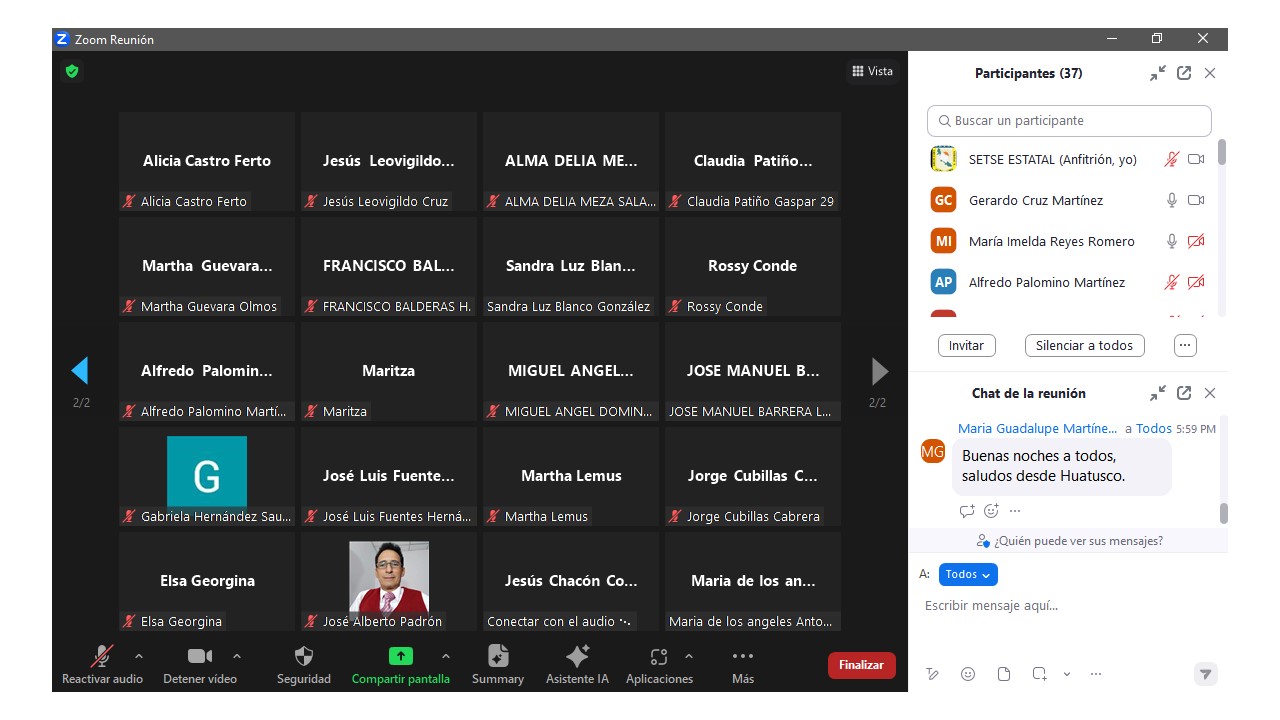Open the Summary tool
Image resolution: width=1280 pixels, height=720 pixels.
[x=497, y=657]
